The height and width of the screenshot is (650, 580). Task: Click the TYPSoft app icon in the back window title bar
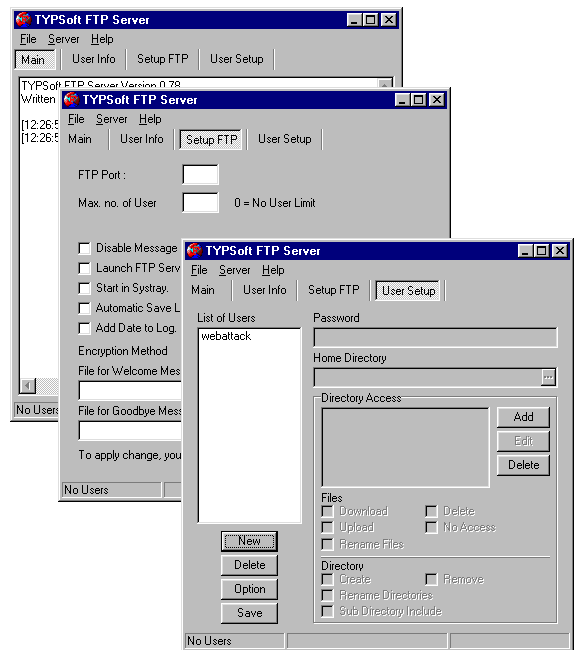tap(23, 19)
